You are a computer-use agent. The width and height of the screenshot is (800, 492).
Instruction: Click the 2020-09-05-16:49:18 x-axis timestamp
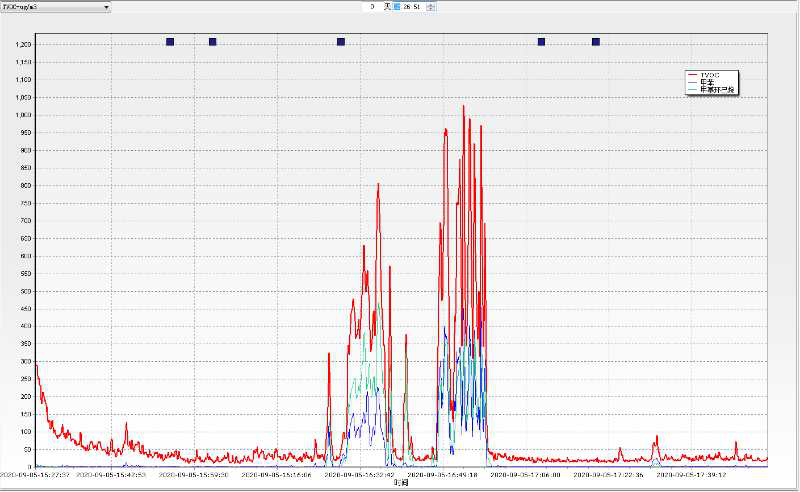pyautogui.click(x=442, y=475)
